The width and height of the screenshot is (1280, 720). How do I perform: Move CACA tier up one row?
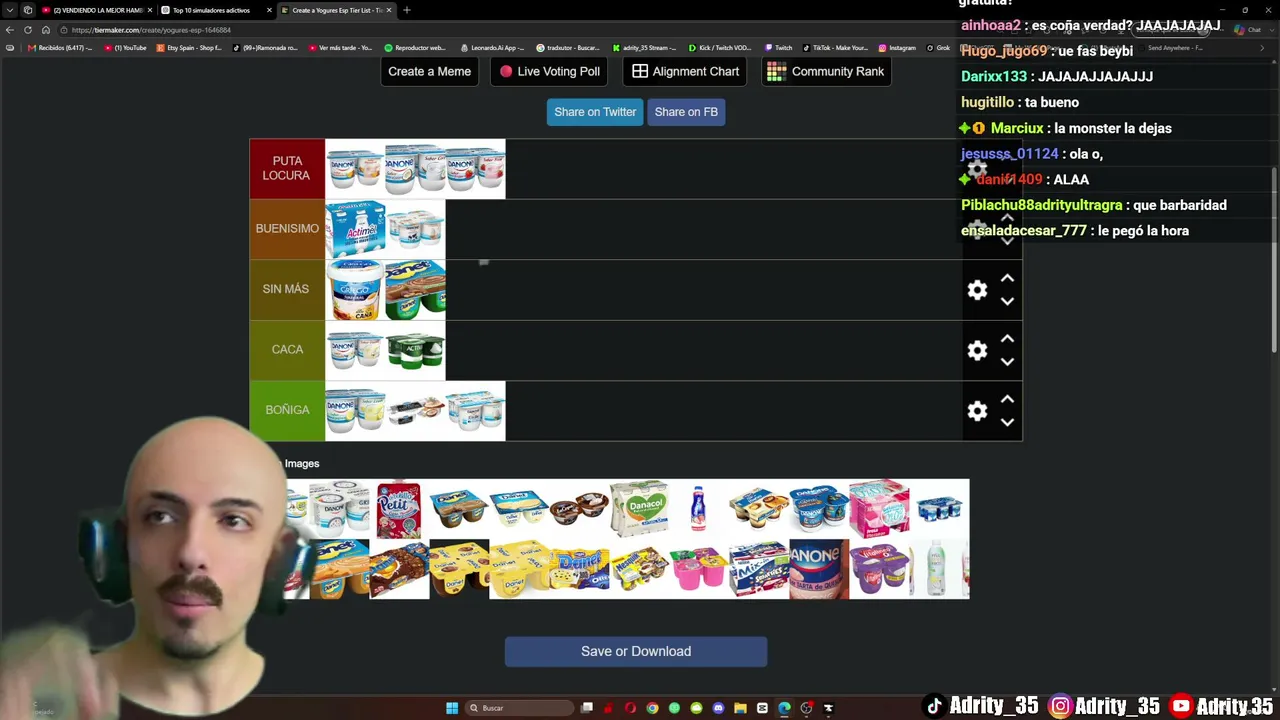click(1007, 339)
